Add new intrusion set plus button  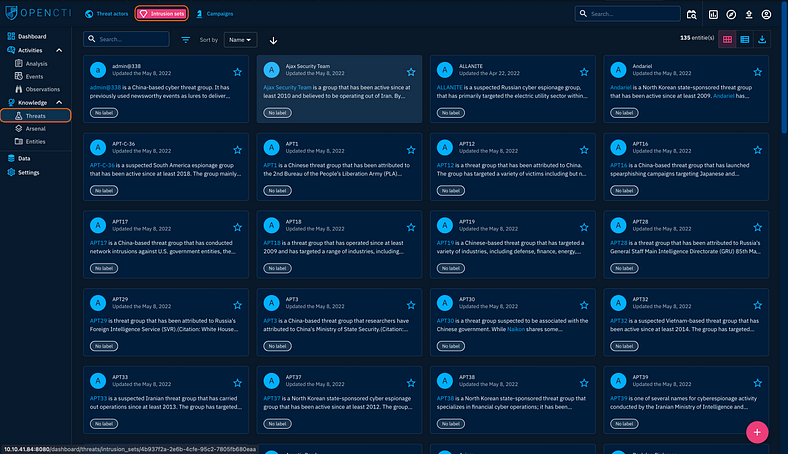tap(757, 432)
